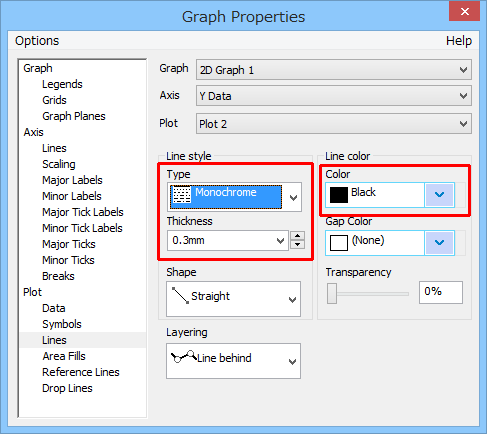The image size is (487, 434).
Task: Select Symbols under Plot in tree
Action: (x=62, y=324)
